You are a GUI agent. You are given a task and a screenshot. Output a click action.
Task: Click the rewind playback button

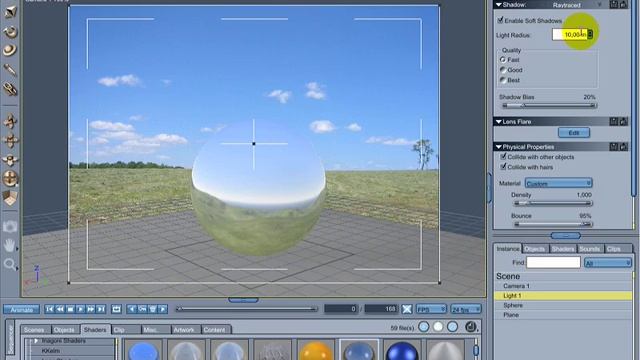click(x=60, y=309)
